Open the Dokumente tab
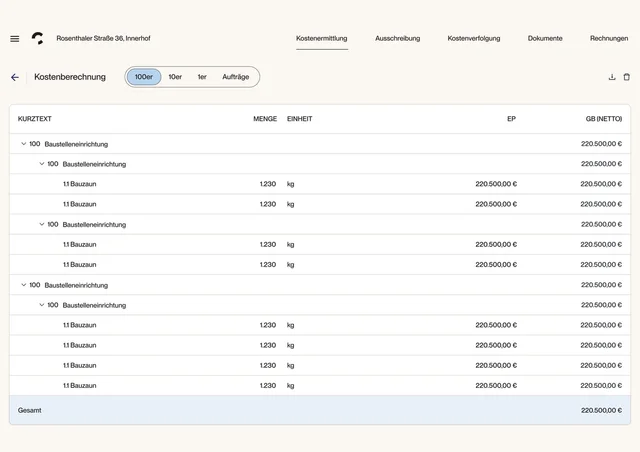Viewport: 640px width, 452px height. click(545, 38)
